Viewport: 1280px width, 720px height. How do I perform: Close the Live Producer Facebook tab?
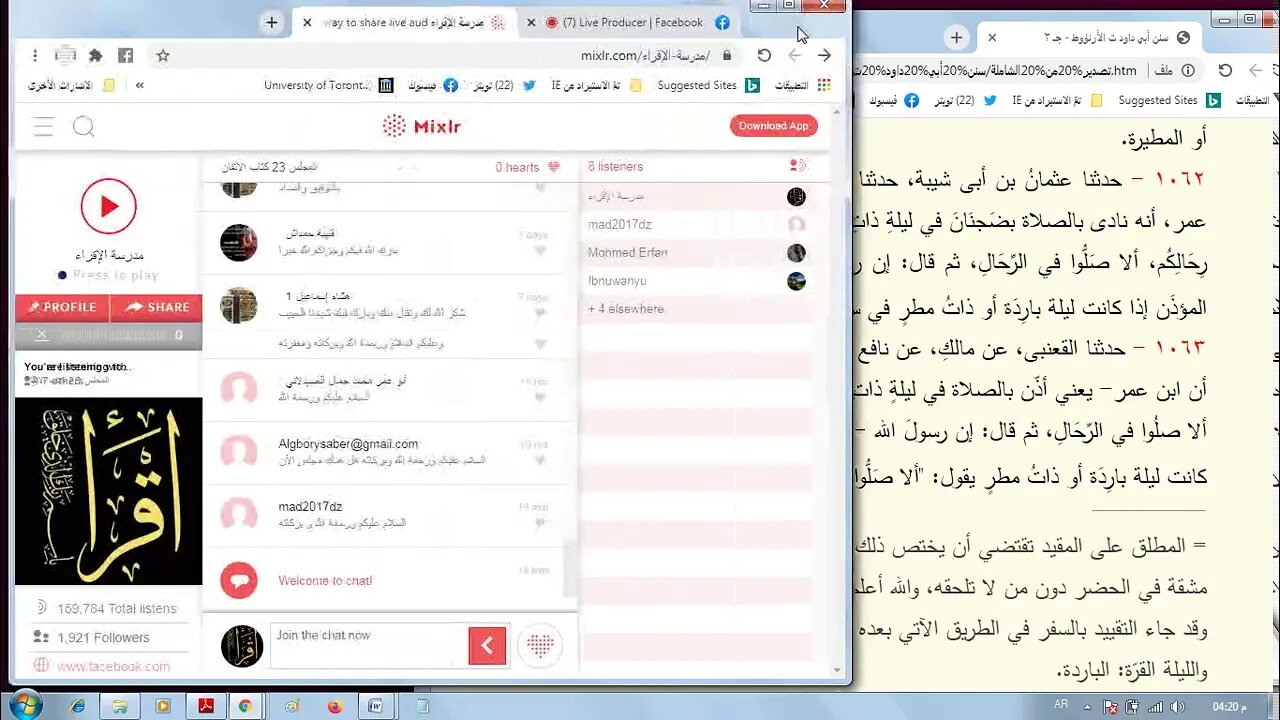click(530, 22)
